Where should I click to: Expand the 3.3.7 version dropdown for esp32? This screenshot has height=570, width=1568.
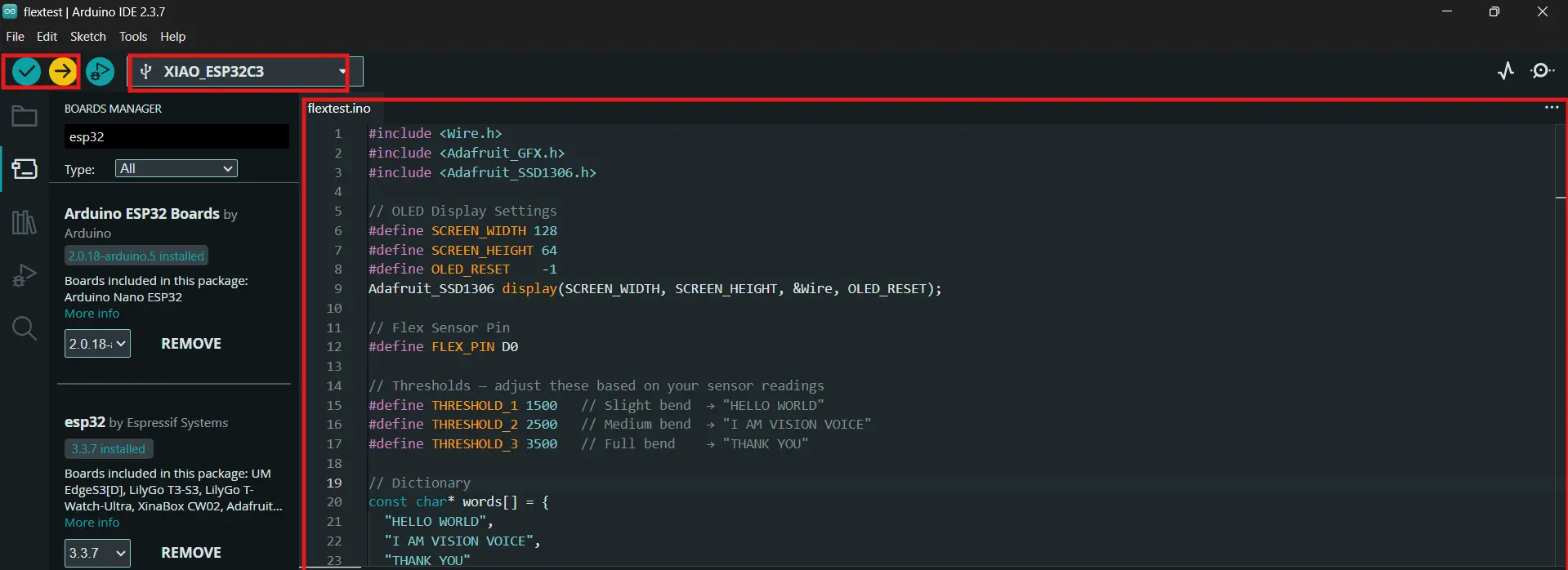pos(97,553)
